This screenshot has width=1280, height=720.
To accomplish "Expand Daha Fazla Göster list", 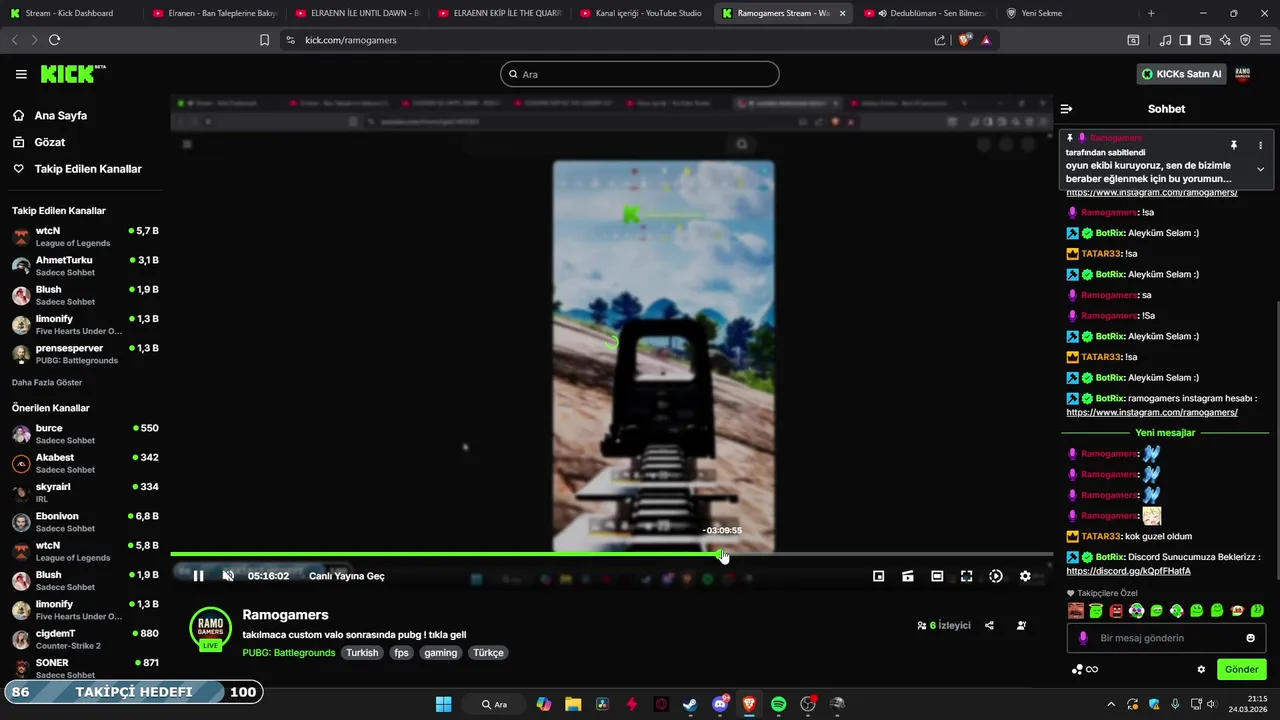I will pos(47,382).
